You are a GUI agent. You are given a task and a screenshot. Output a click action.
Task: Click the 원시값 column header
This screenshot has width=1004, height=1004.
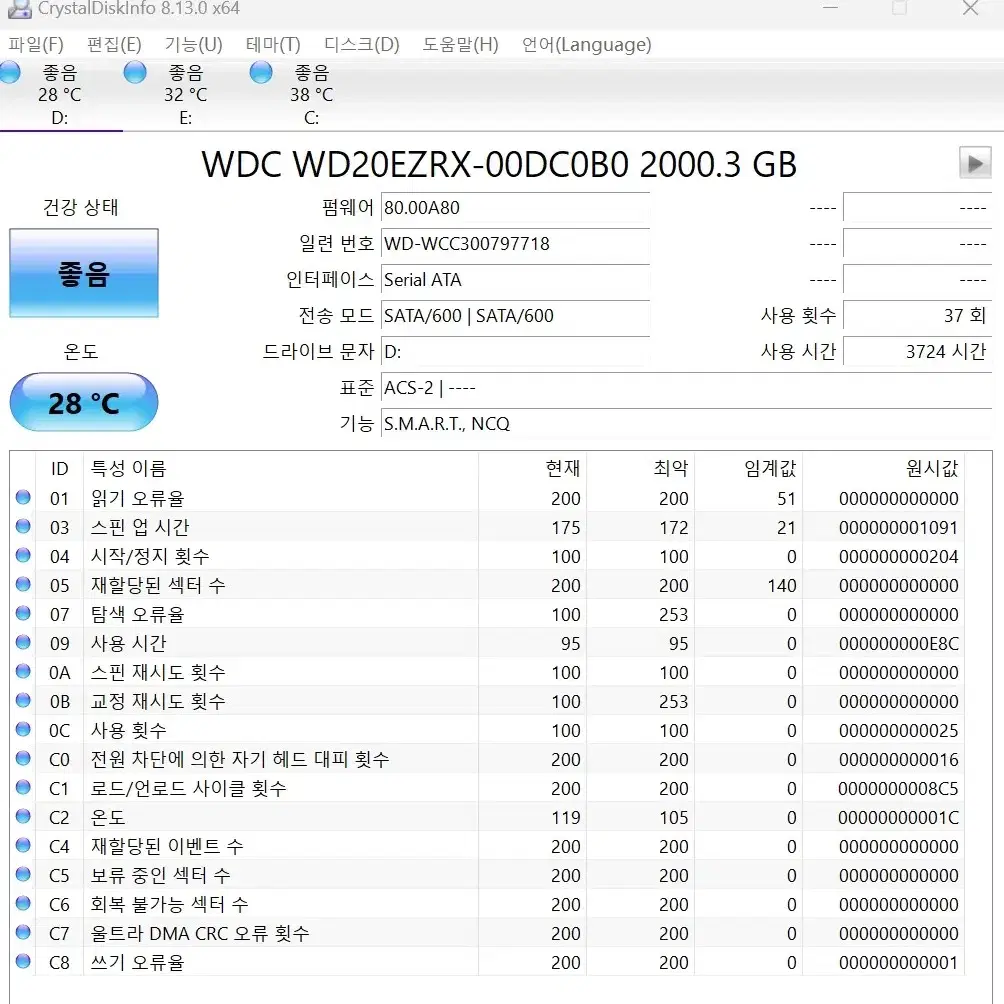click(x=884, y=469)
